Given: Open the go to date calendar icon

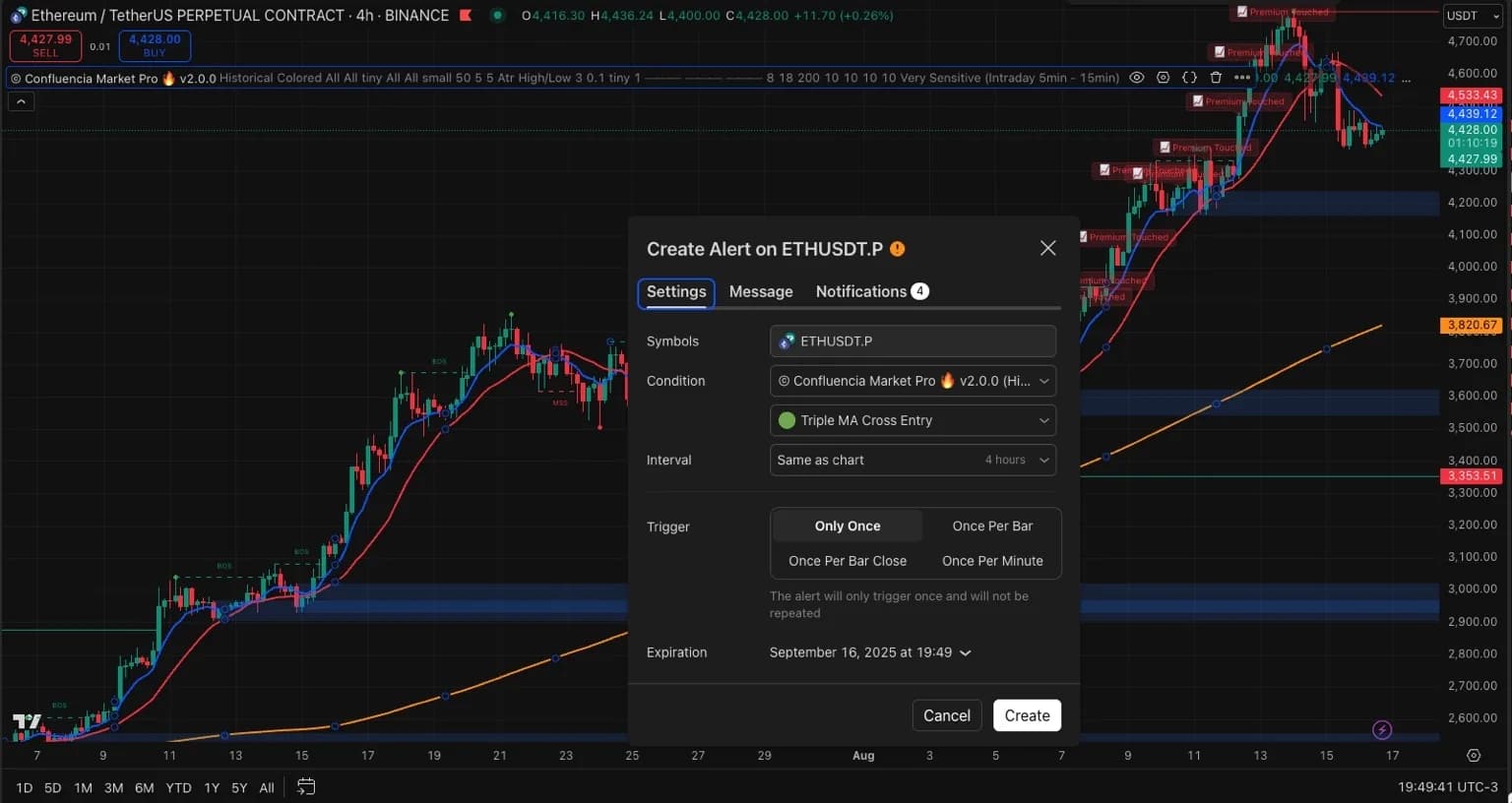Looking at the screenshot, I should click(306, 786).
